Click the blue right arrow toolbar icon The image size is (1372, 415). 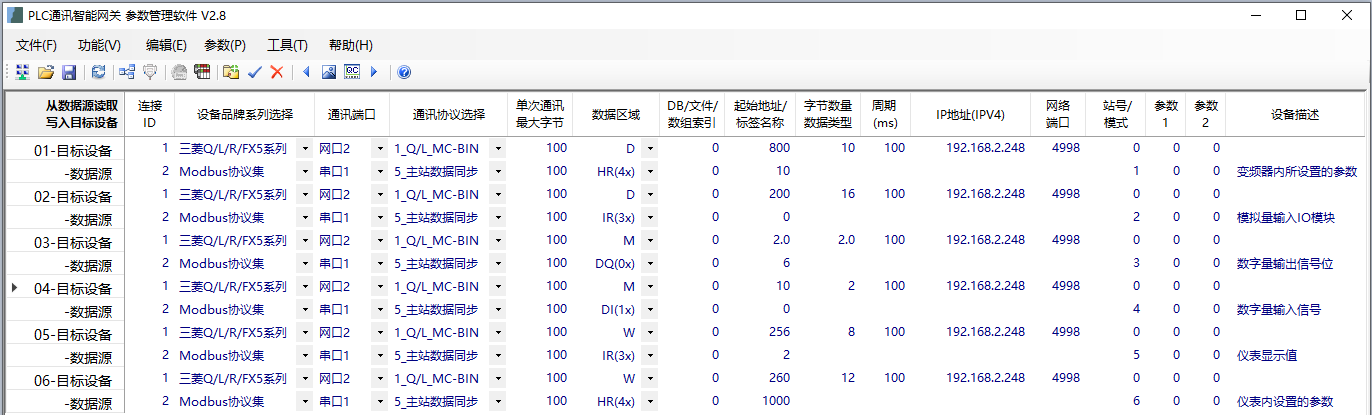coord(374,72)
